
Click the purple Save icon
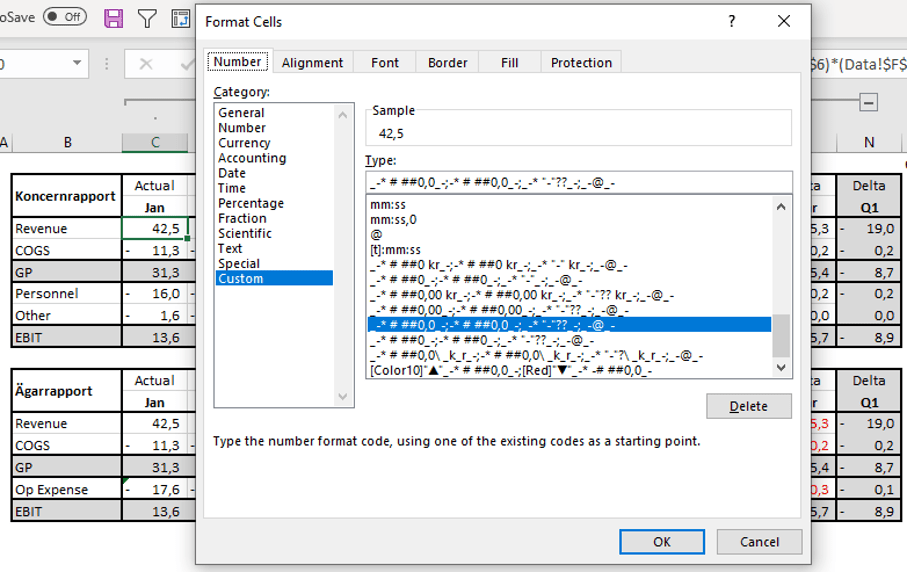(114, 18)
